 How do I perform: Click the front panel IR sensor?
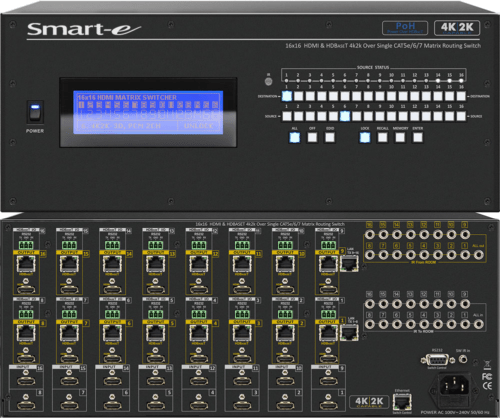coord(268,81)
